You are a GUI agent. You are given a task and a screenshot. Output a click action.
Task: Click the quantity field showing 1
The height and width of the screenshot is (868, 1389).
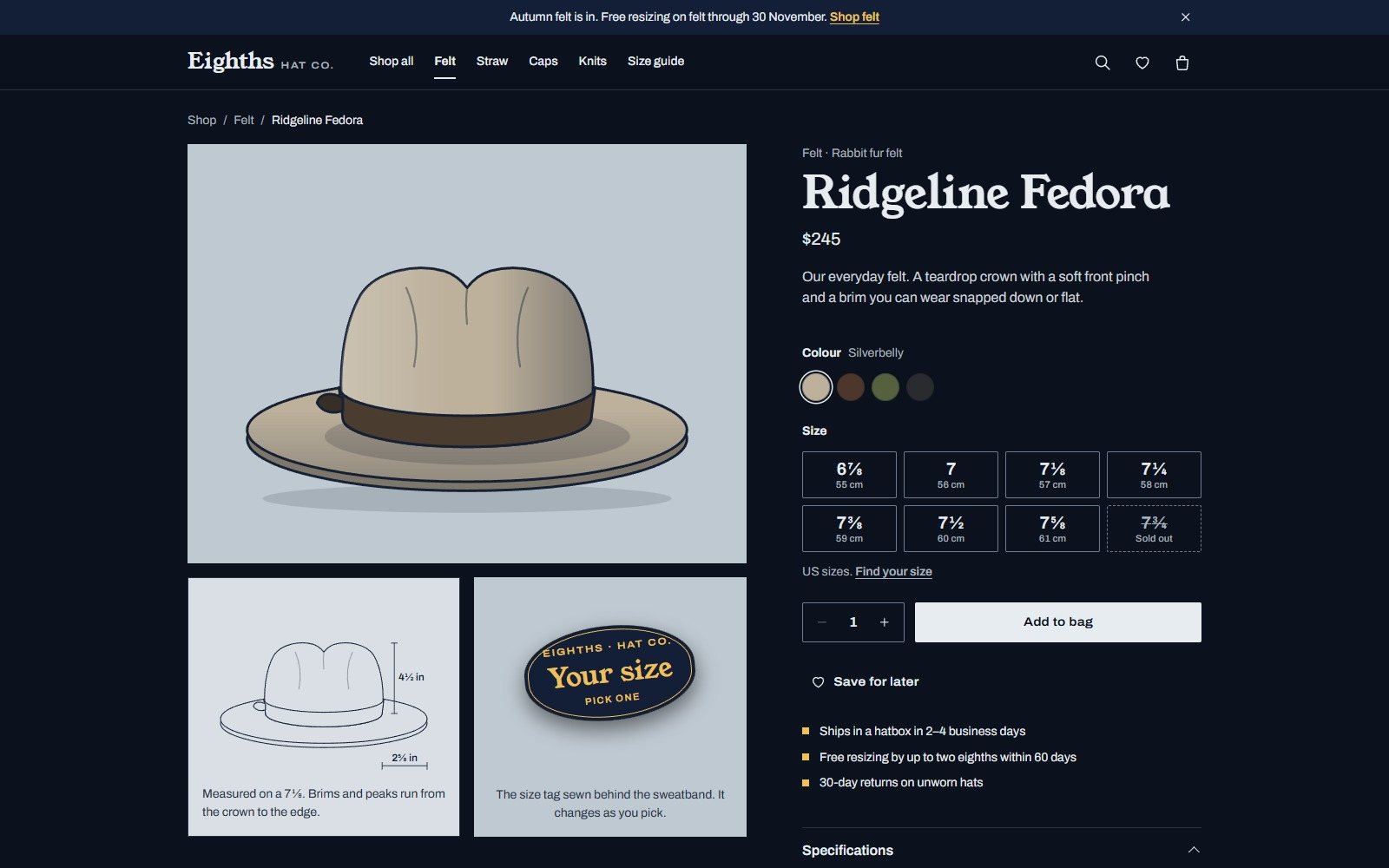point(853,622)
